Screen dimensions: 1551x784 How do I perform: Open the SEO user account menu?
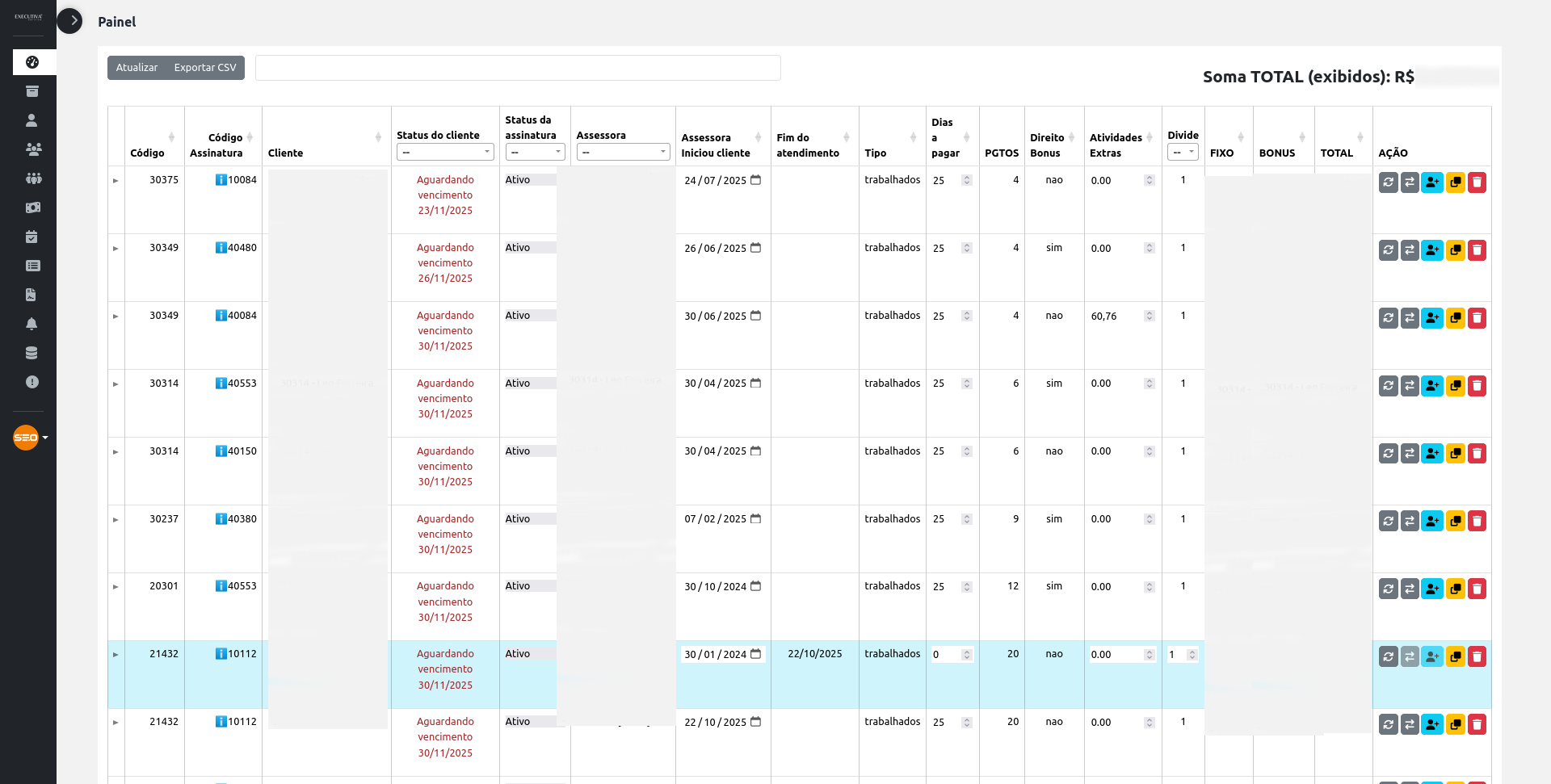pos(31,438)
